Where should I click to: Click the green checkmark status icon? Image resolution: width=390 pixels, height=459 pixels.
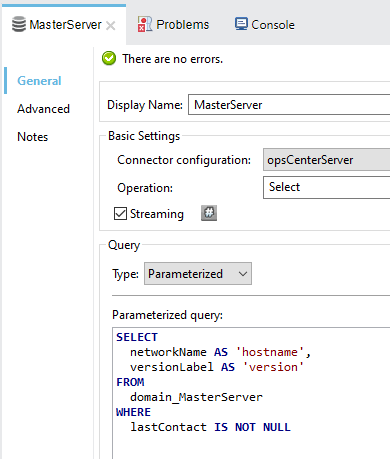109,59
